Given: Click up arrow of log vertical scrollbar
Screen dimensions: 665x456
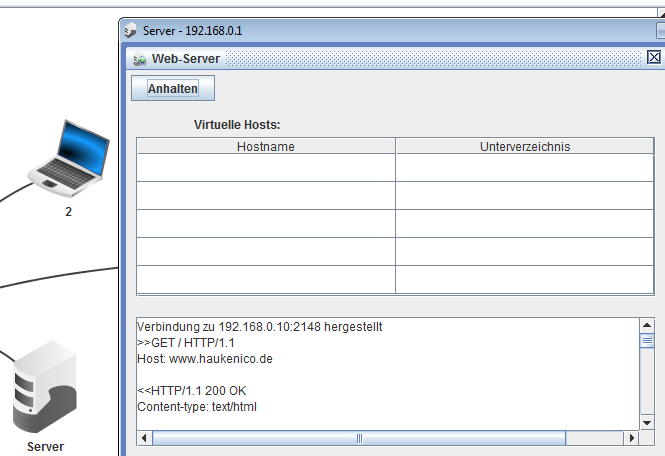Looking at the screenshot, I should point(647,325).
